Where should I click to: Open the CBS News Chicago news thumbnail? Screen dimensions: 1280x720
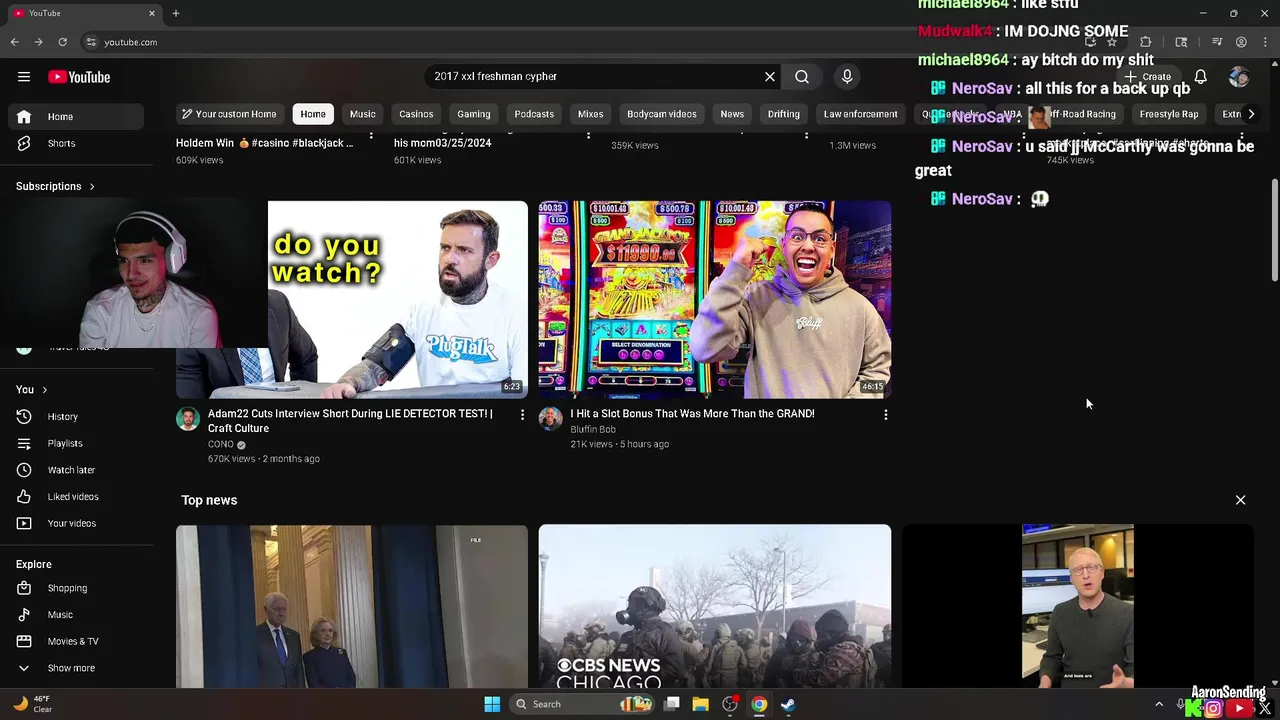(x=715, y=607)
